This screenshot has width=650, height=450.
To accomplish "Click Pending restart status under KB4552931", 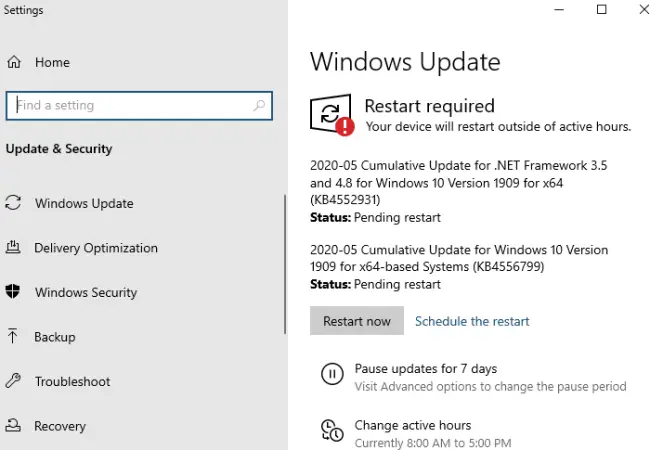I will pyautogui.click(x=397, y=218).
